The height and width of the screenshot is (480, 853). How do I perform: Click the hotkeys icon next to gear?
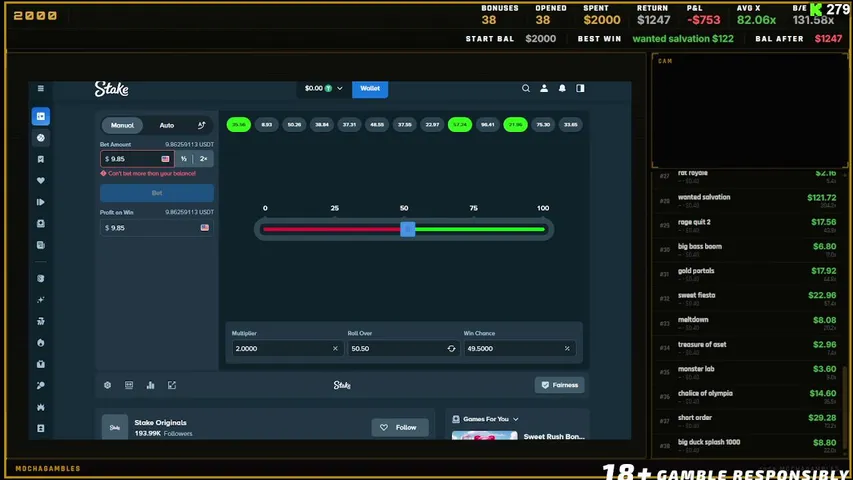pos(129,385)
